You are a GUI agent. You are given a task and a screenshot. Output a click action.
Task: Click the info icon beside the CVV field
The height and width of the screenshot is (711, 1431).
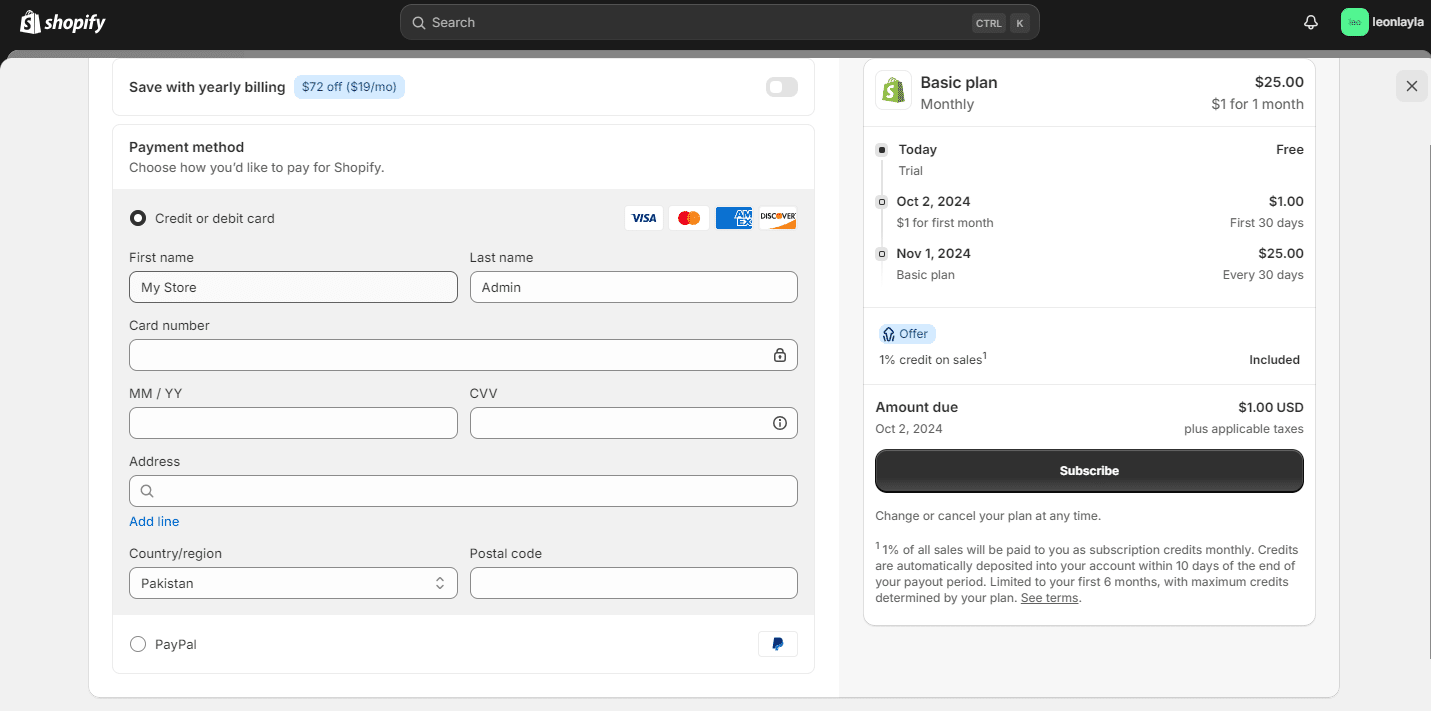tap(780, 423)
